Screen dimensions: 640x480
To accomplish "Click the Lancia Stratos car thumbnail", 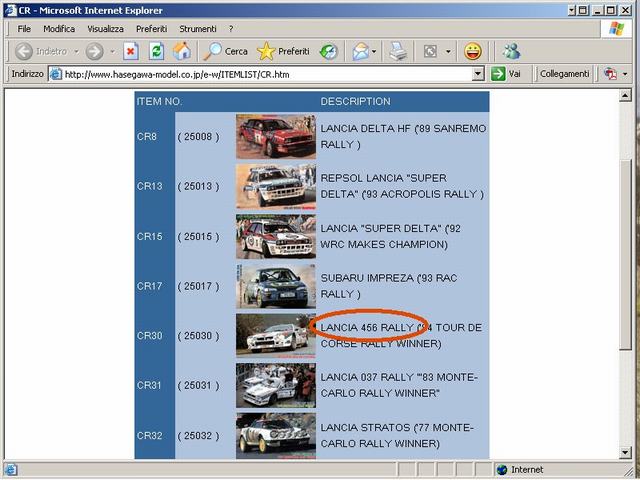I will [x=276, y=436].
